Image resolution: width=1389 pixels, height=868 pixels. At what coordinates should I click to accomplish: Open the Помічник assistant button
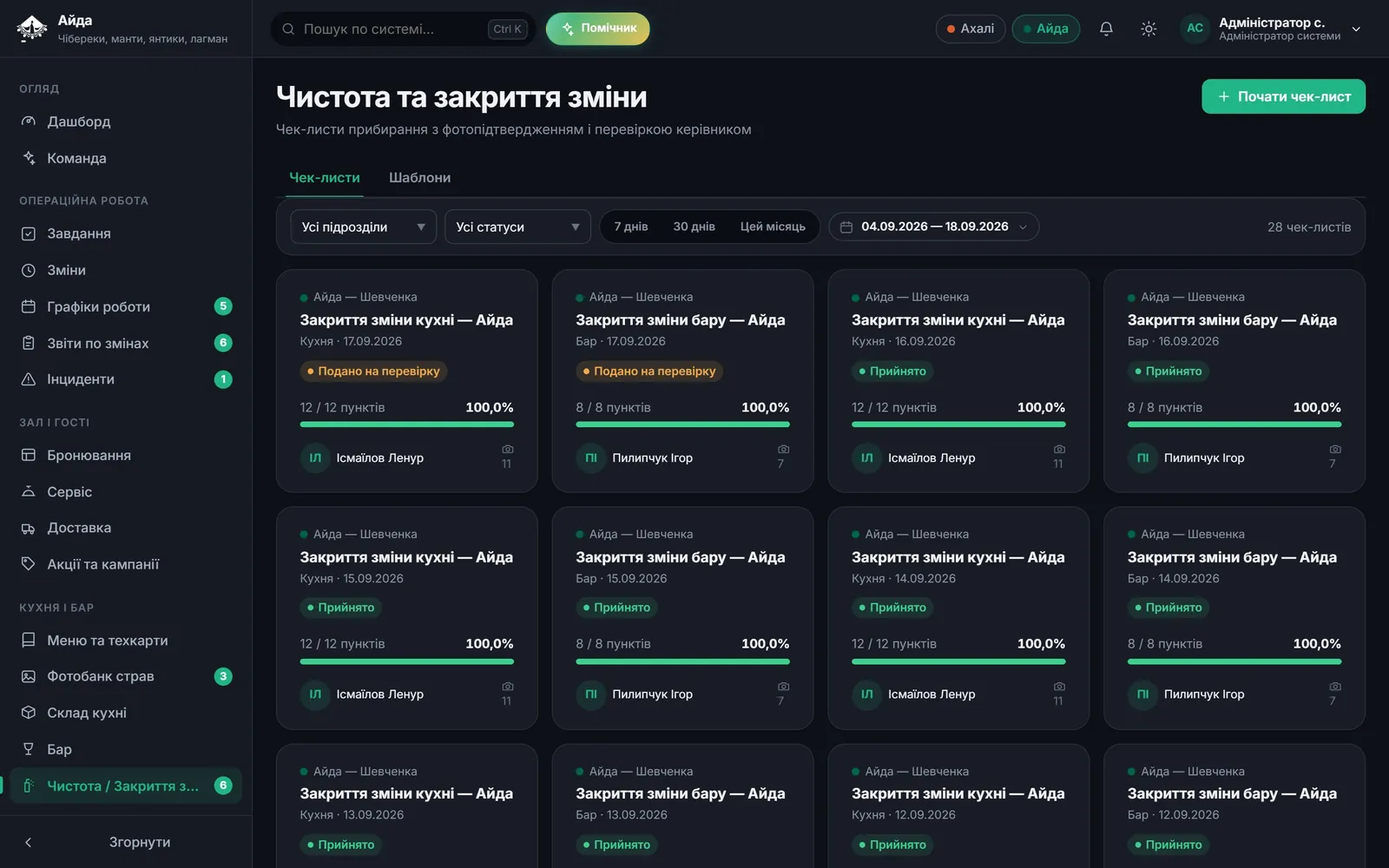pos(597,29)
